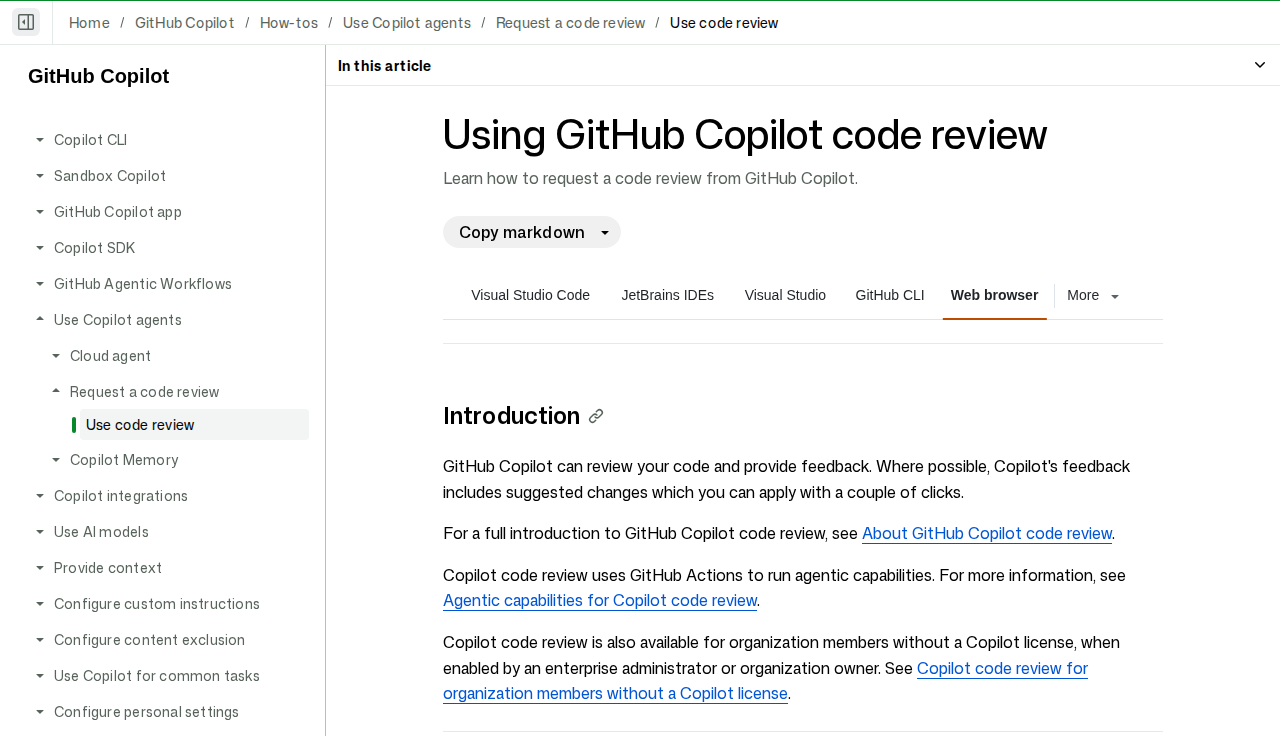Expand Copilot SDK arrow

(40, 248)
